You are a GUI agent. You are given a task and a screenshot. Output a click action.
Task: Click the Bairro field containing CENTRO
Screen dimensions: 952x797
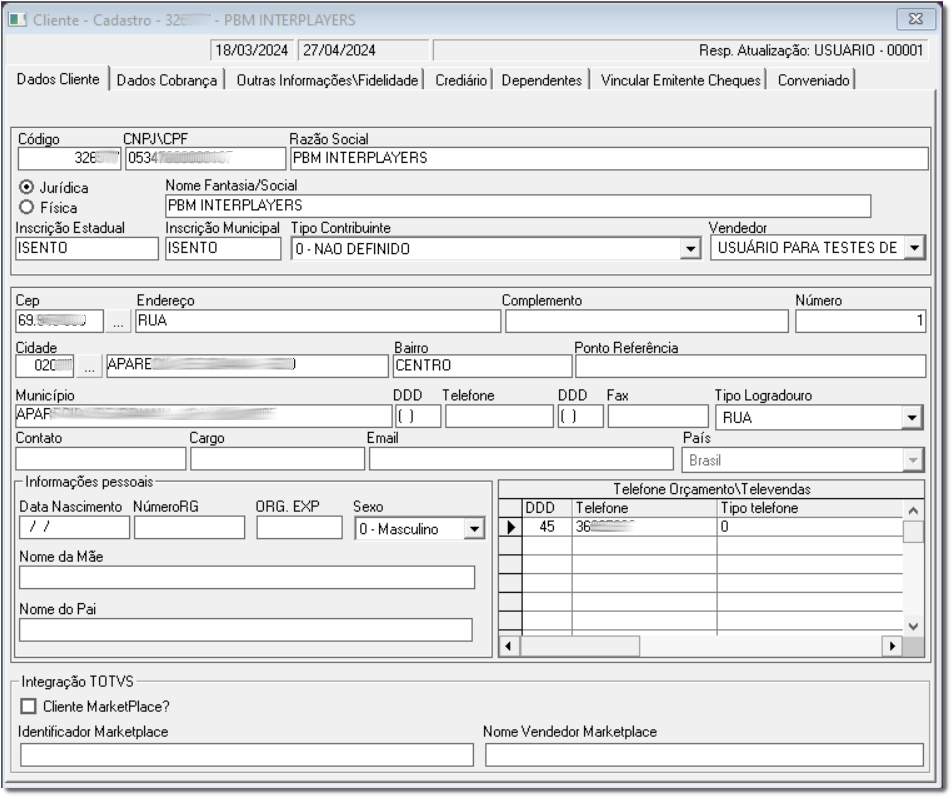tap(483, 366)
